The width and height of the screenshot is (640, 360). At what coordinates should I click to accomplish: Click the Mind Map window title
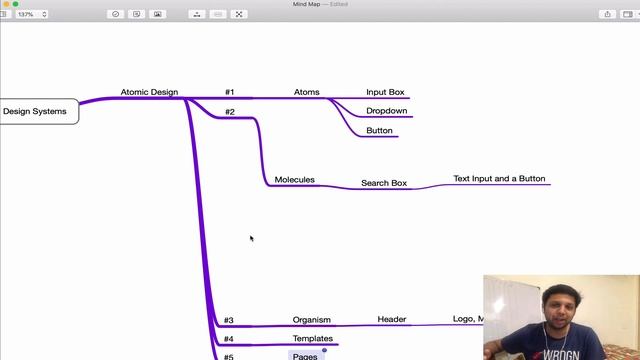click(x=306, y=4)
